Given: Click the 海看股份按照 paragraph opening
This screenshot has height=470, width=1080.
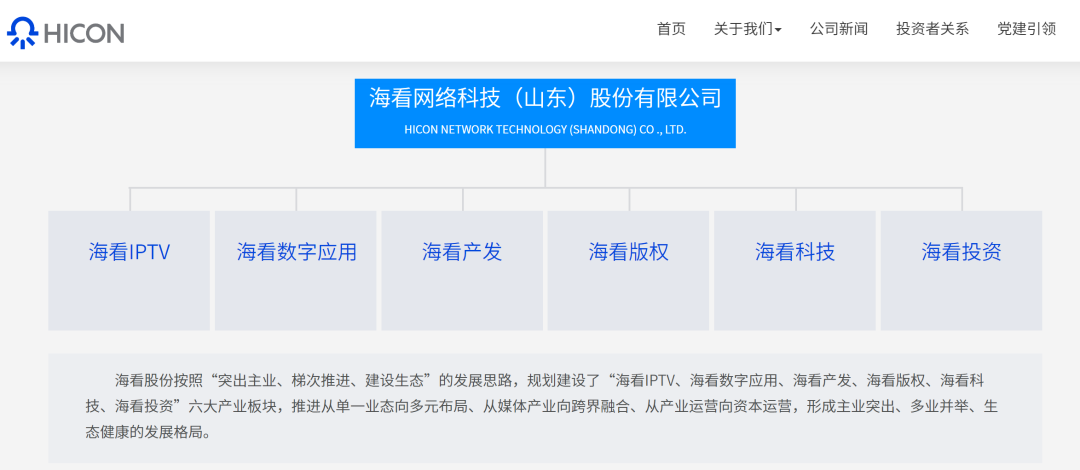Looking at the screenshot, I should [x=160, y=380].
